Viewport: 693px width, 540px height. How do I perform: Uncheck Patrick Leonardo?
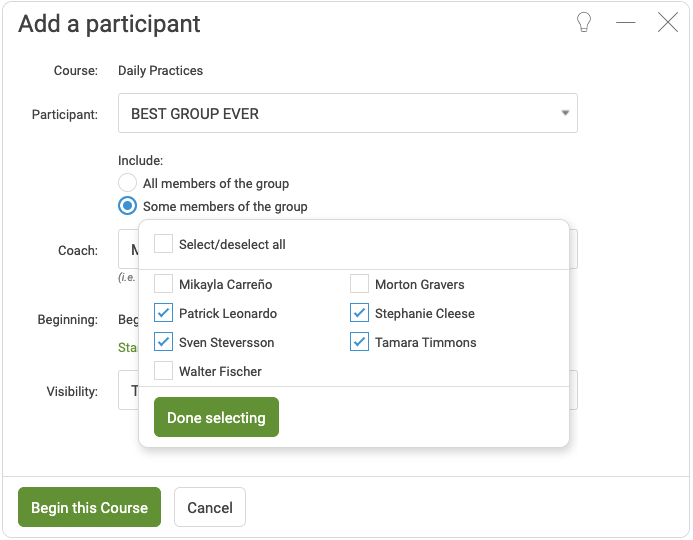click(x=163, y=313)
